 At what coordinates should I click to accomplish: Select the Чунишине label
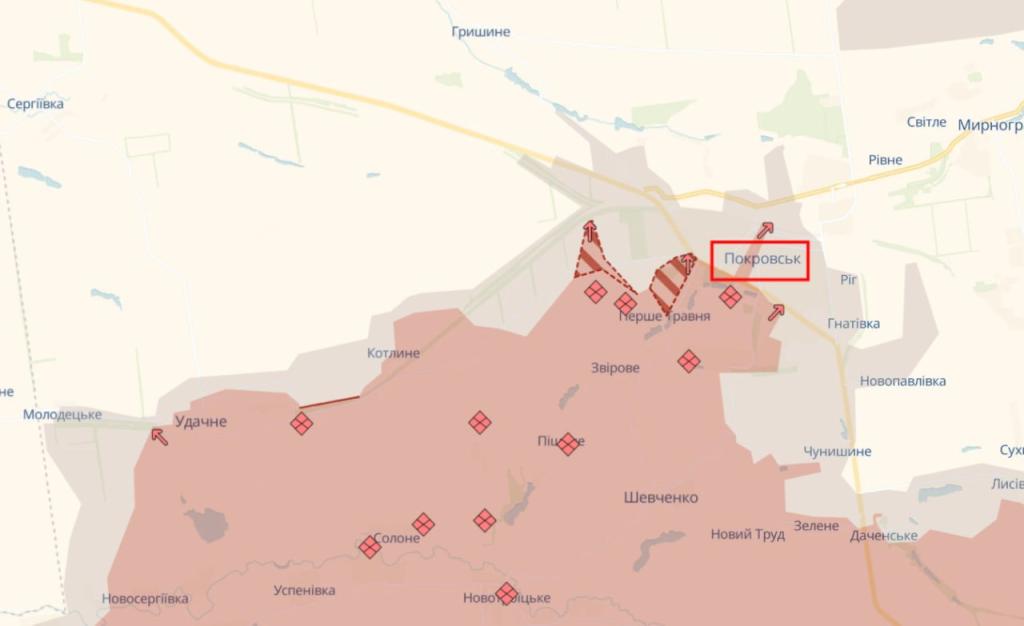click(x=837, y=451)
